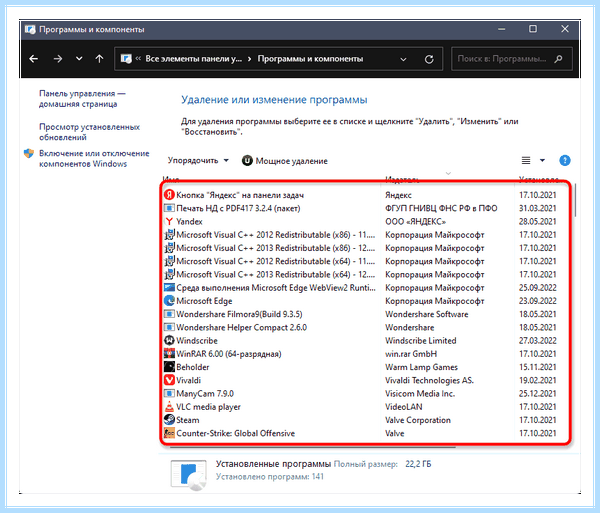Refresh the programs list
600x513 pixels.
429,59
